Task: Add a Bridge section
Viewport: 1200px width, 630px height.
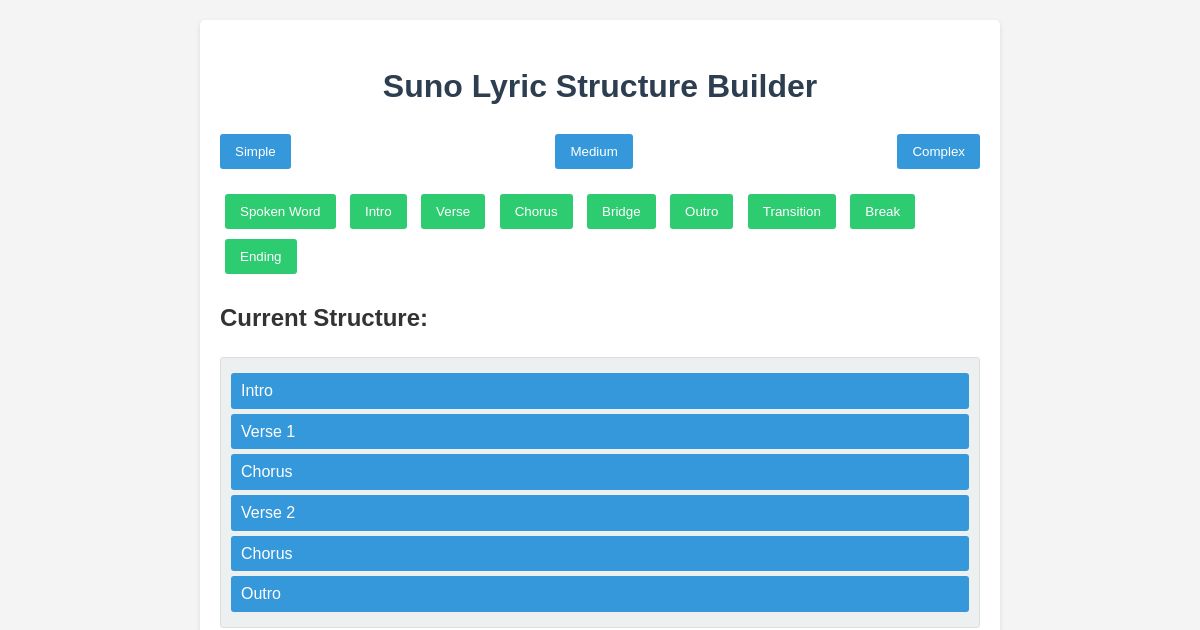Action: click(x=621, y=211)
